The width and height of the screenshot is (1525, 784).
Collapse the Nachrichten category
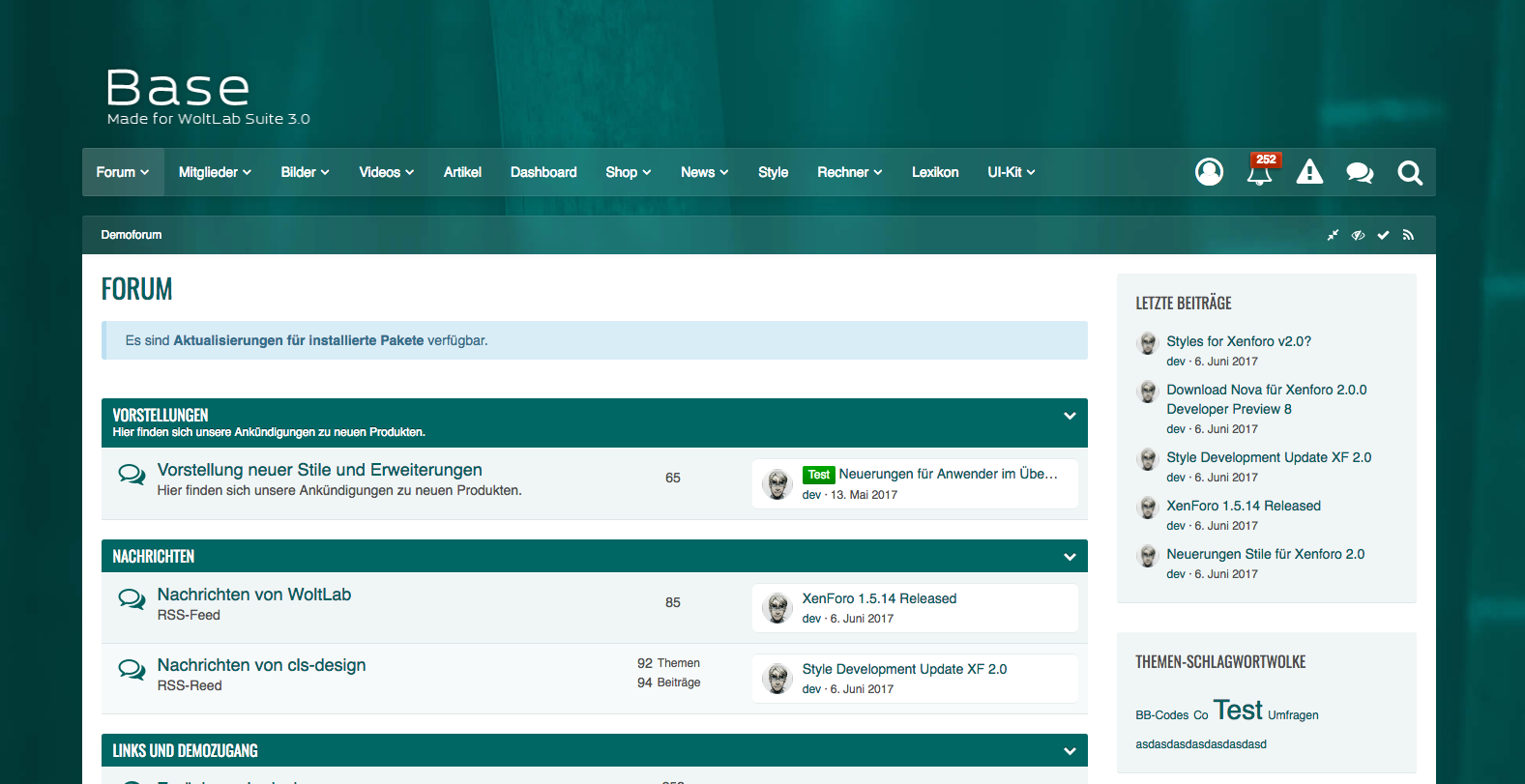point(1070,557)
